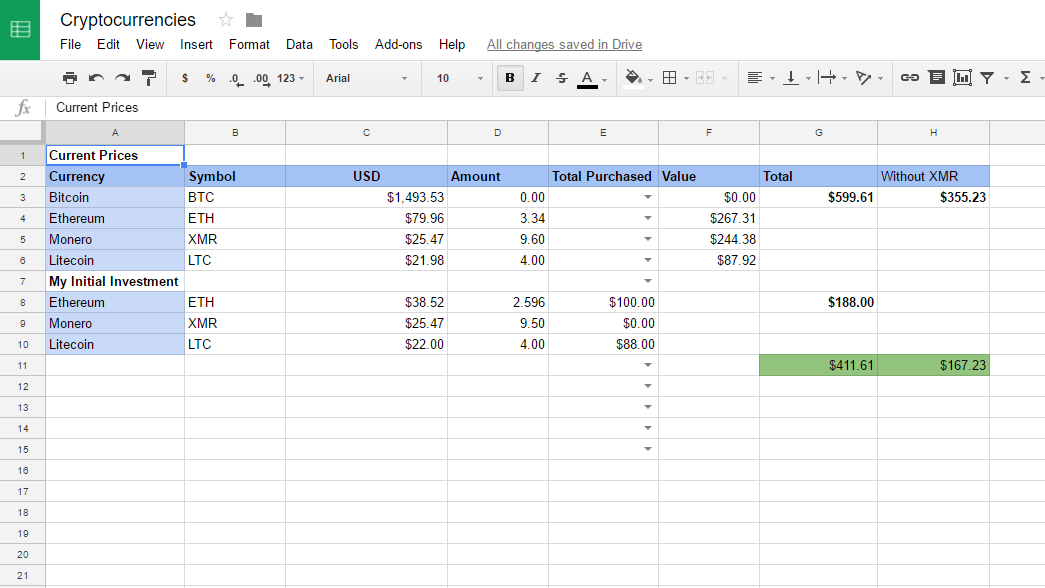
Task: Toggle strikethrough formatting
Action: [561, 77]
